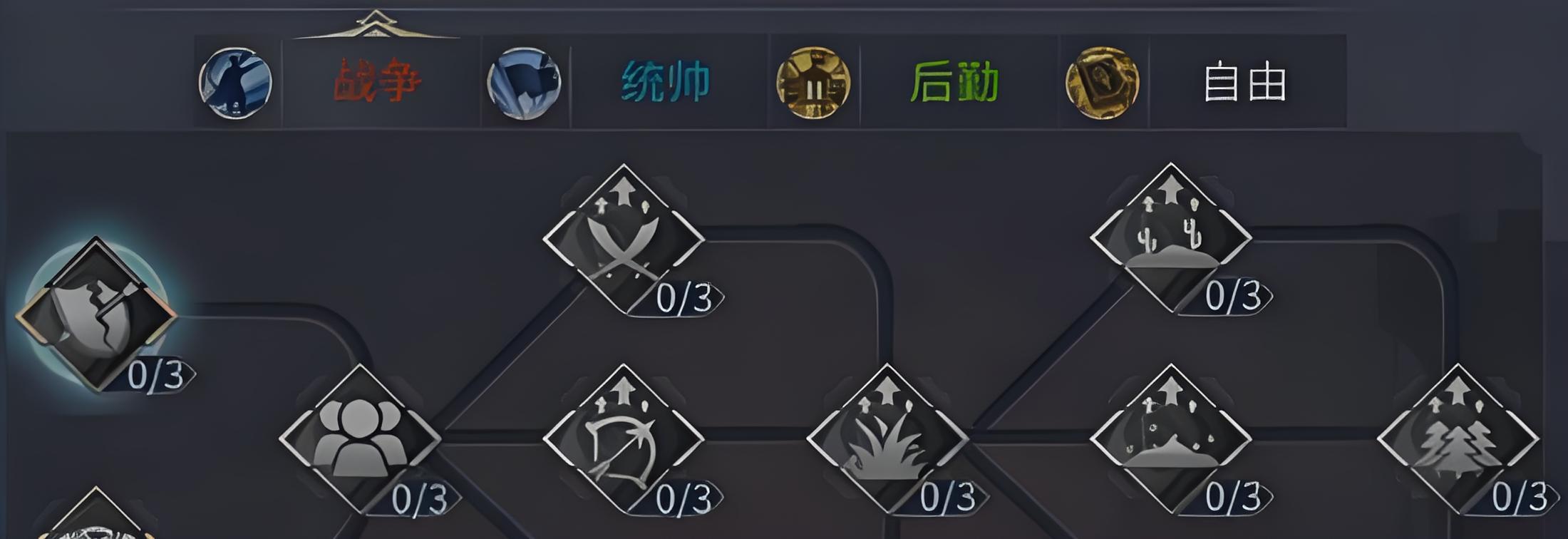Click the blue warrior emblem beside 战争
Image resolution: width=1568 pixels, height=539 pixels.
[235, 83]
